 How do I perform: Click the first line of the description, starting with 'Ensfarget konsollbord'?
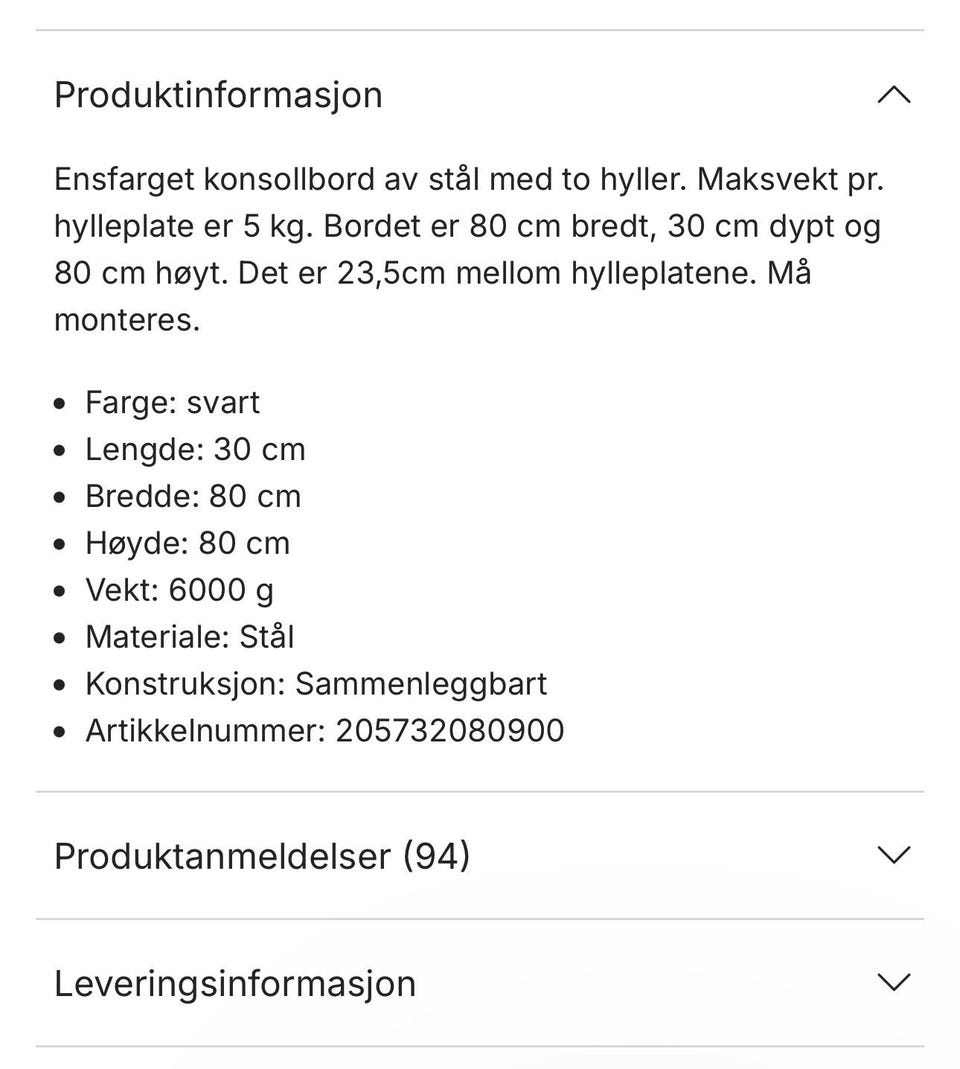[469, 180]
